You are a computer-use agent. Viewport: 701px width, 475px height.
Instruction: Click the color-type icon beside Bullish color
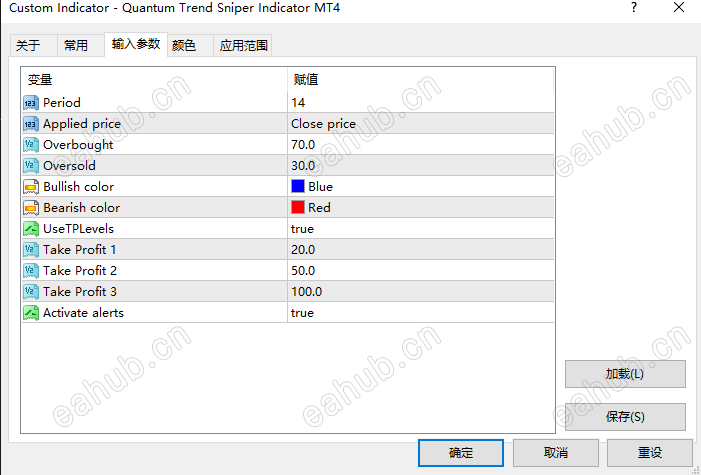click(x=31, y=187)
